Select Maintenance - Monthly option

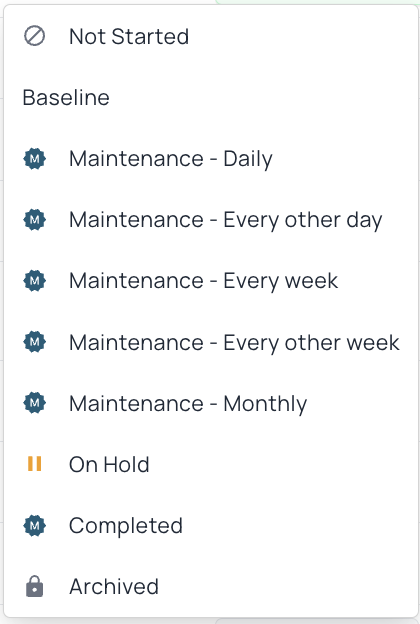211,403
